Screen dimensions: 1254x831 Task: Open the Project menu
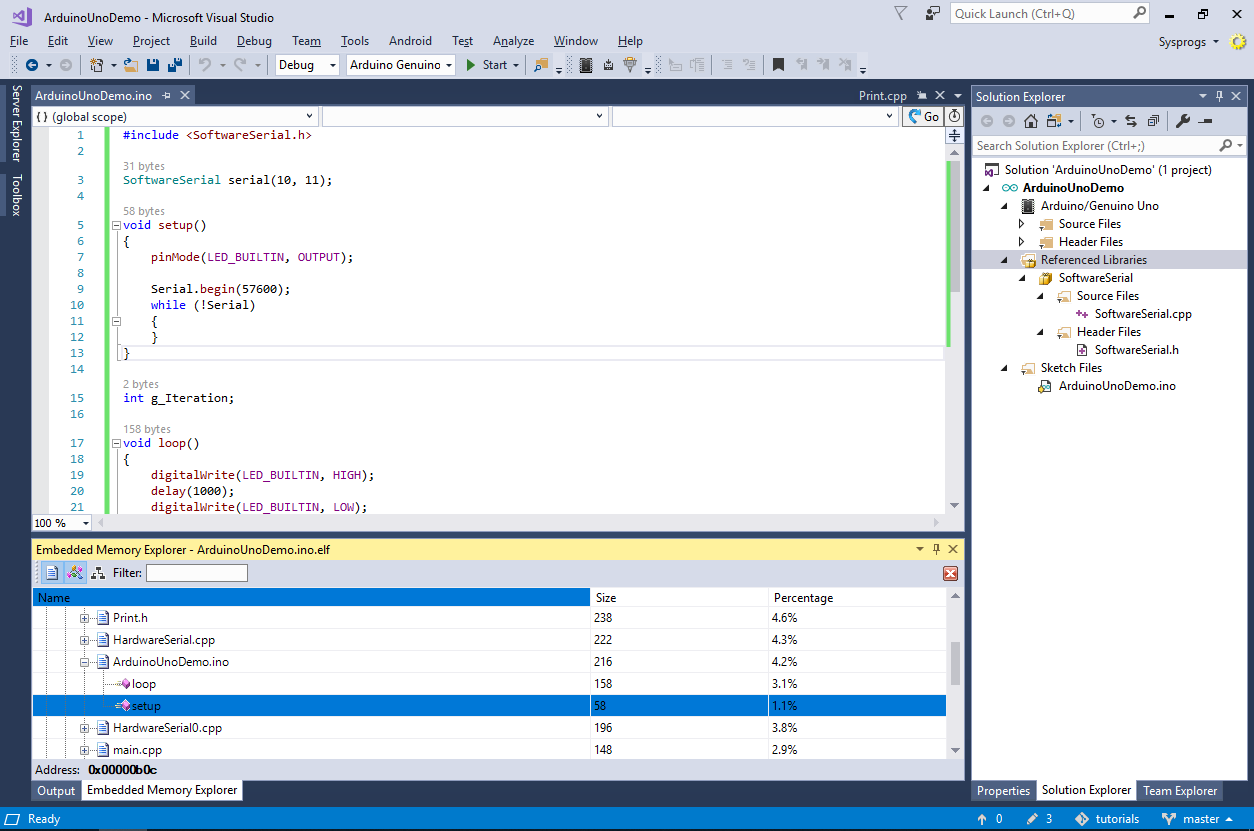(x=151, y=41)
